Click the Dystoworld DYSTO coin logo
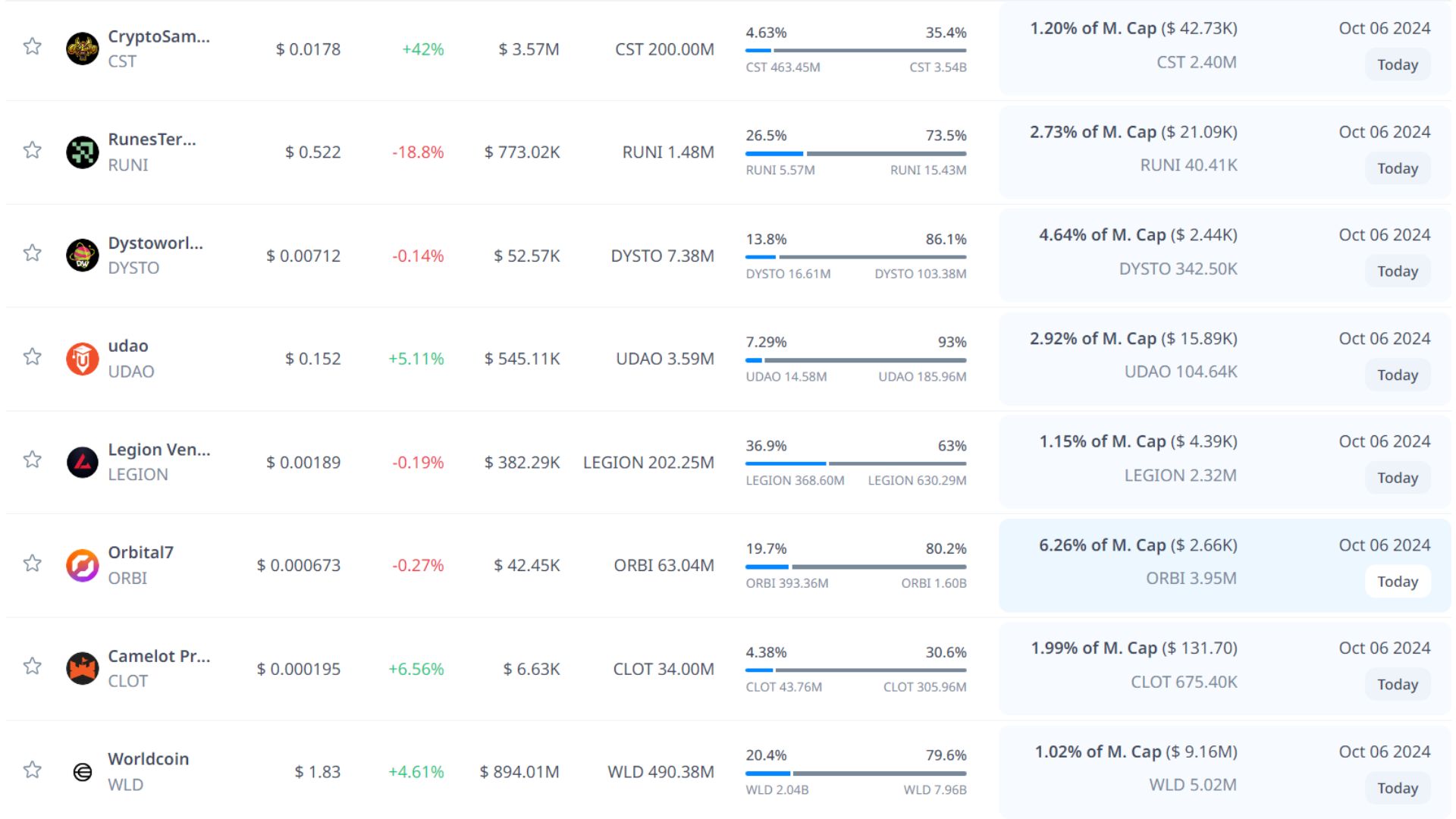Viewport: 1456px width, 819px height. pyautogui.click(x=82, y=256)
